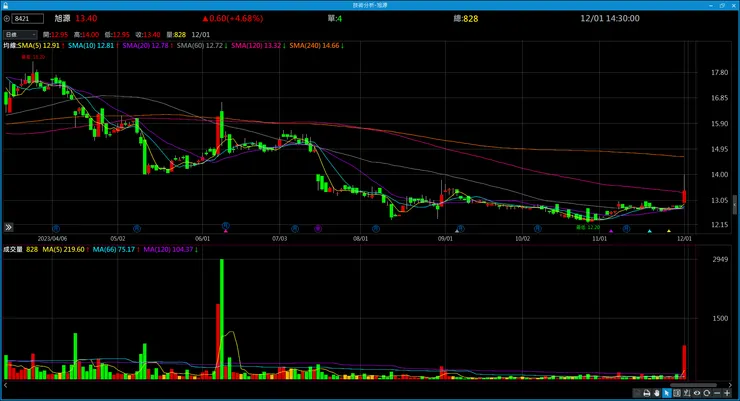Viewport: 740px width, 401px height.
Task: Click the stock code field 8421
Action: 28,19
